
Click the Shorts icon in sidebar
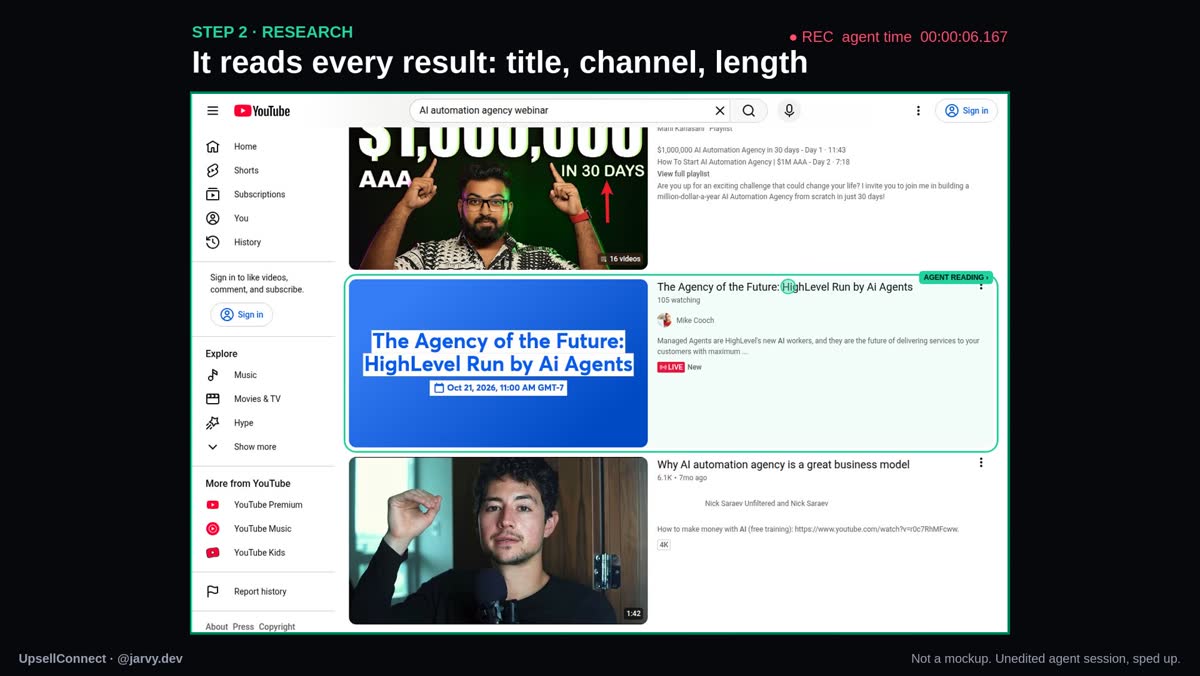213,171
